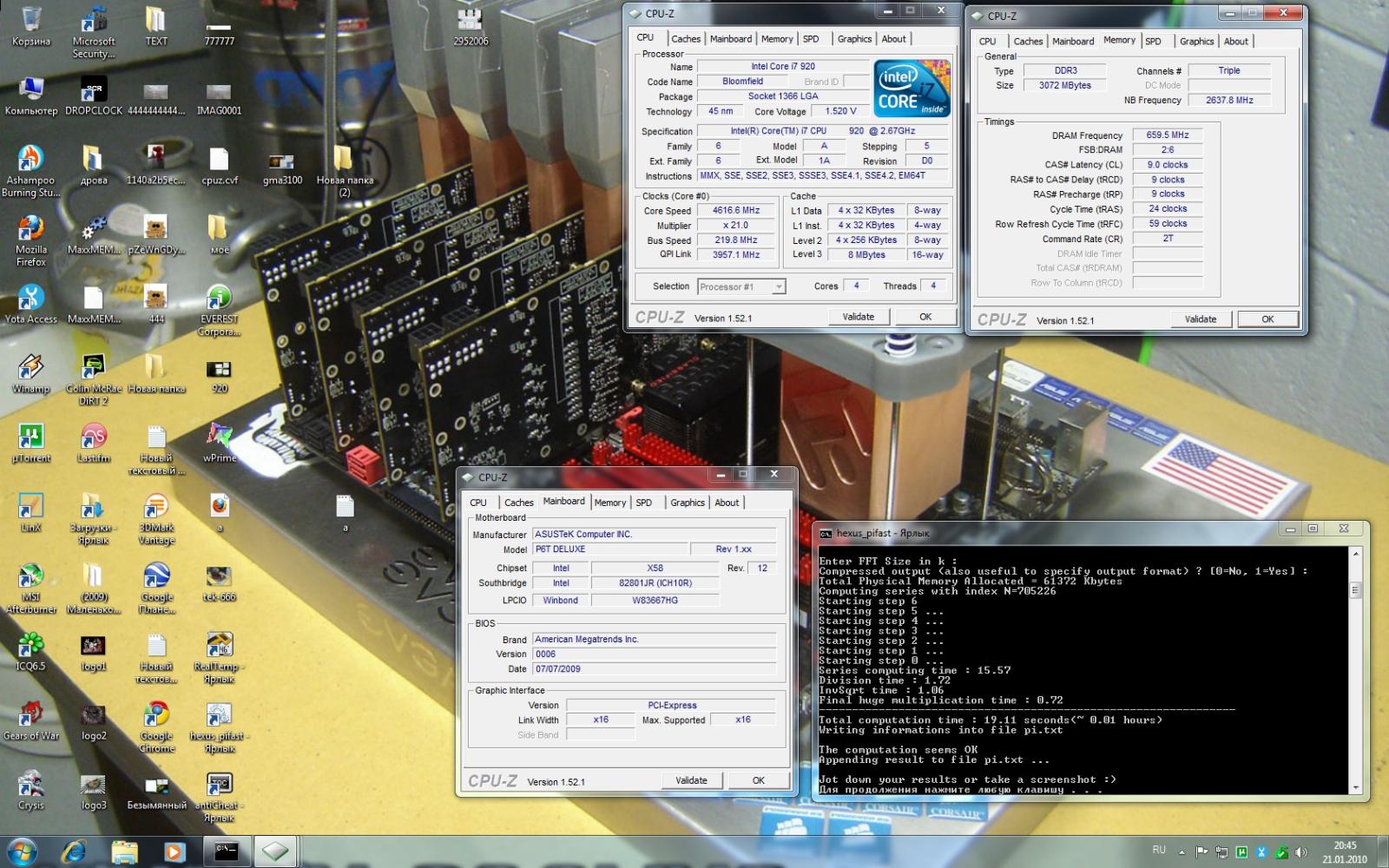This screenshot has height=868, width=1389.
Task: Open Processor #1 selection dropdown
Action: tap(742, 286)
